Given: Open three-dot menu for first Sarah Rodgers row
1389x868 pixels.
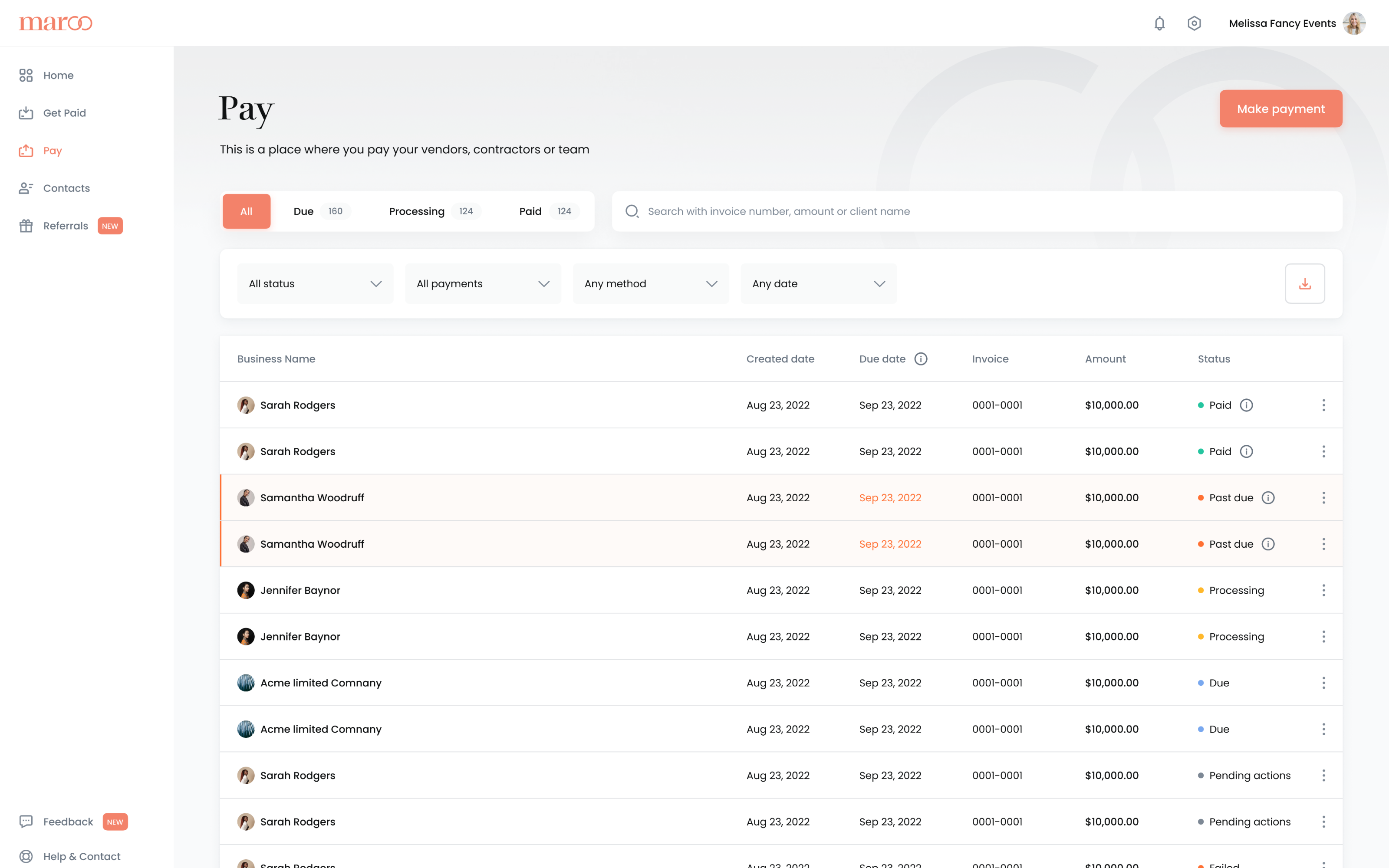Looking at the screenshot, I should pyautogui.click(x=1323, y=405).
